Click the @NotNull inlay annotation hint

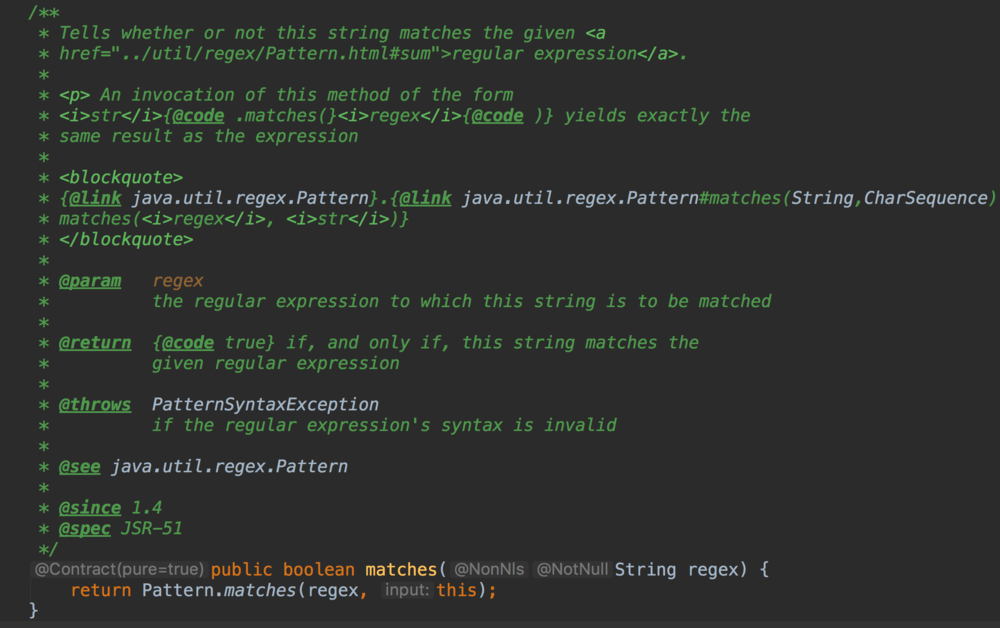click(572, 570)
